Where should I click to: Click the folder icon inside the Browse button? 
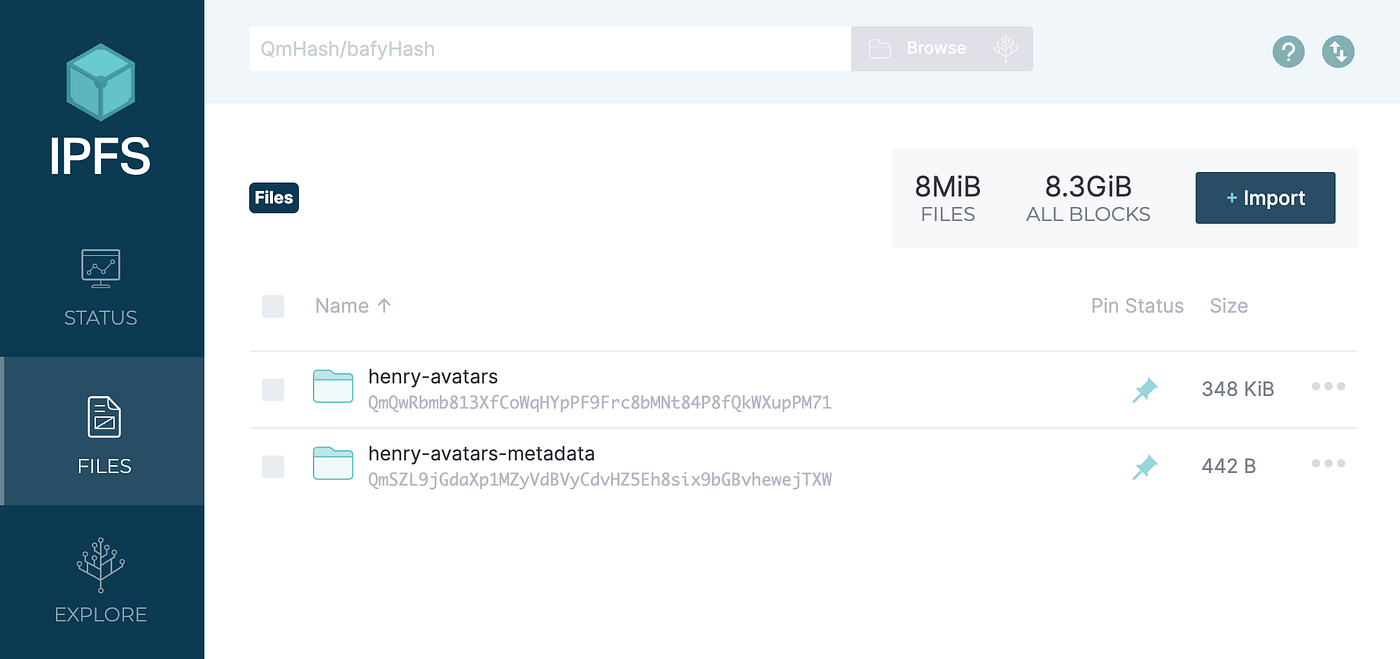(880, 48)
